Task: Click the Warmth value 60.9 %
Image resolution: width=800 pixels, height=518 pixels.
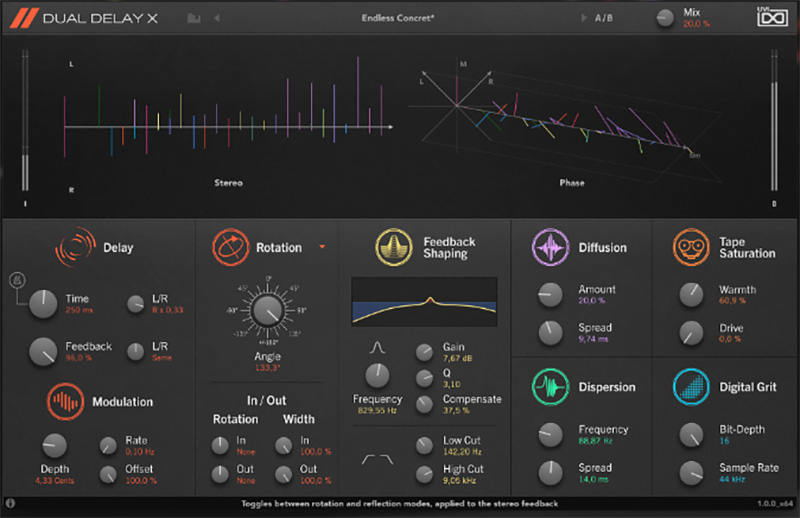Action: point(732,301)
